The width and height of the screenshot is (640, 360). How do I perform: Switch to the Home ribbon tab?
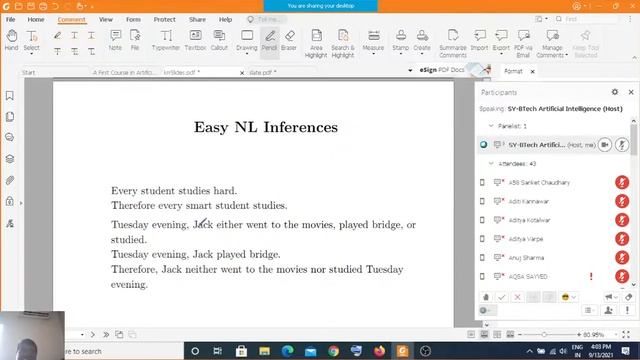tap(36, 19)
